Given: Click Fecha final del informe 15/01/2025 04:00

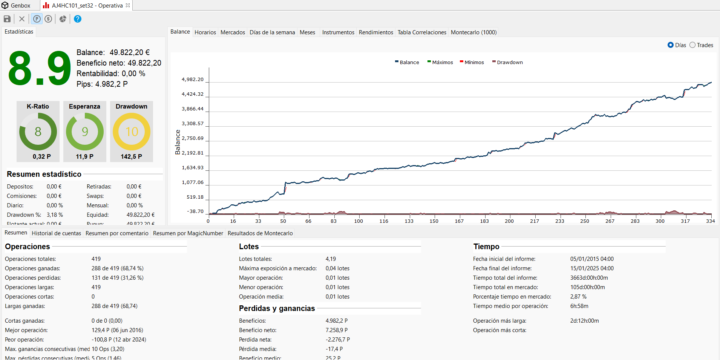Looking at the screenshot, I should (592, 268).
